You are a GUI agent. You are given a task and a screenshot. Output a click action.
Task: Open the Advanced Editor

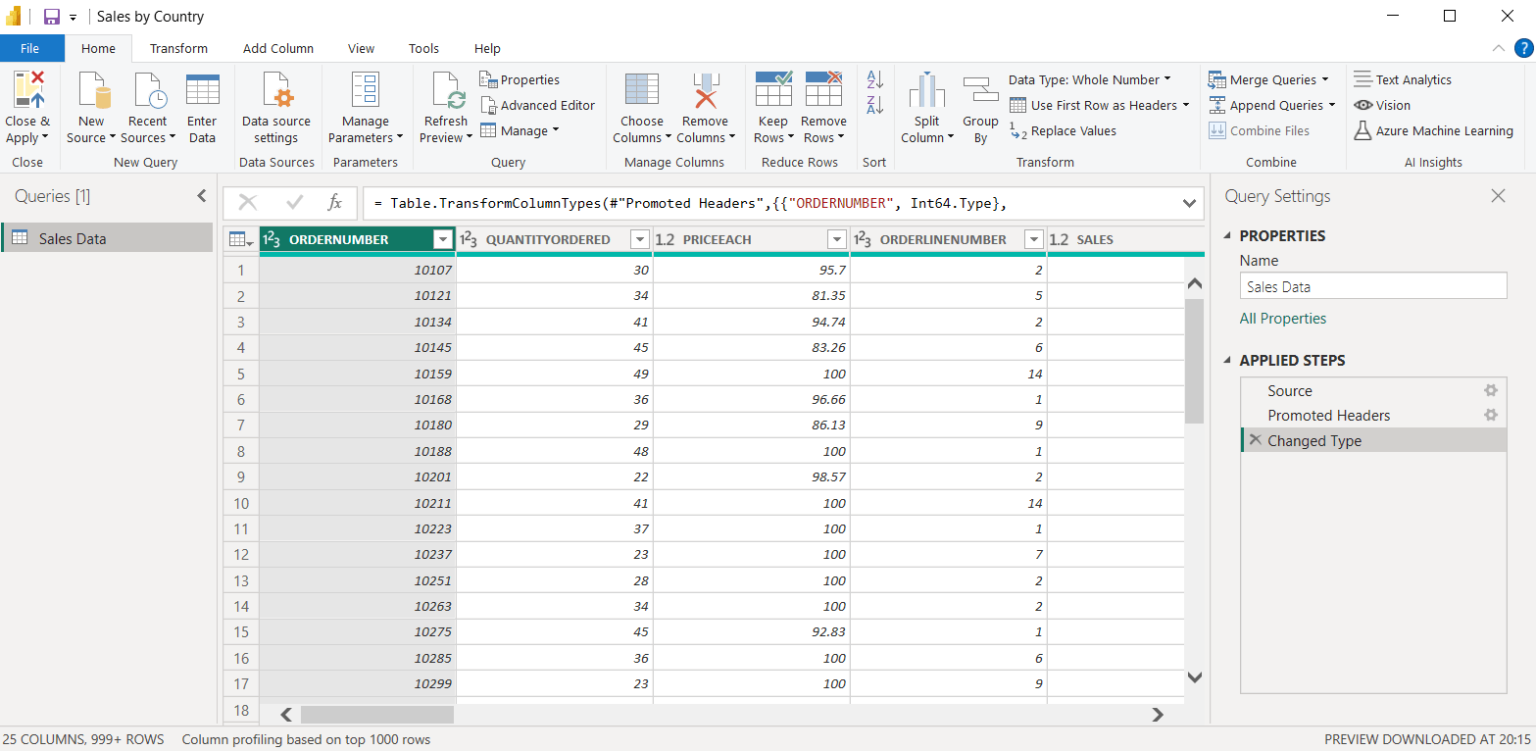pyautogui.click(x=538, y=104)
